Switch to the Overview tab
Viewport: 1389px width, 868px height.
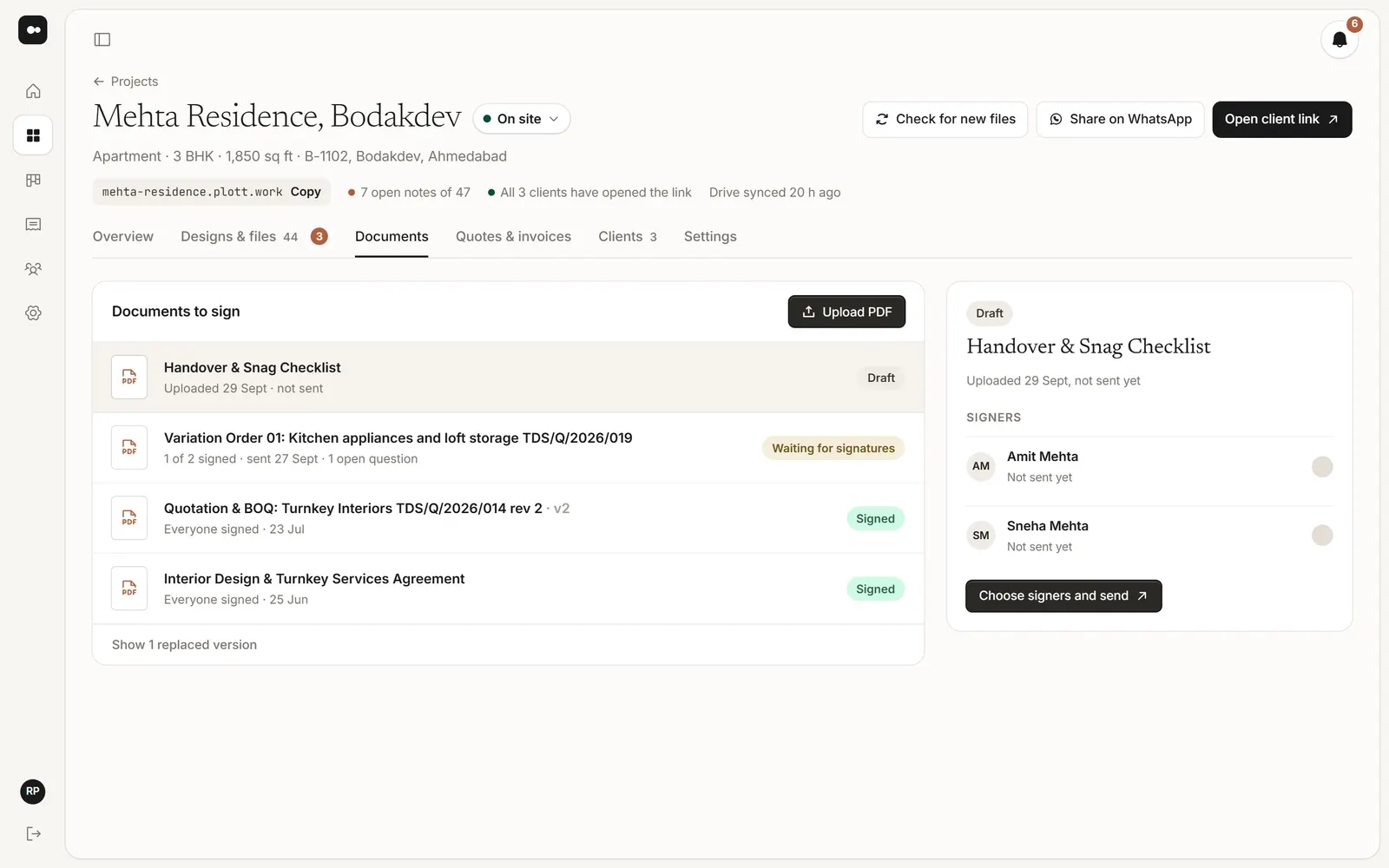(x=123, y=236)
